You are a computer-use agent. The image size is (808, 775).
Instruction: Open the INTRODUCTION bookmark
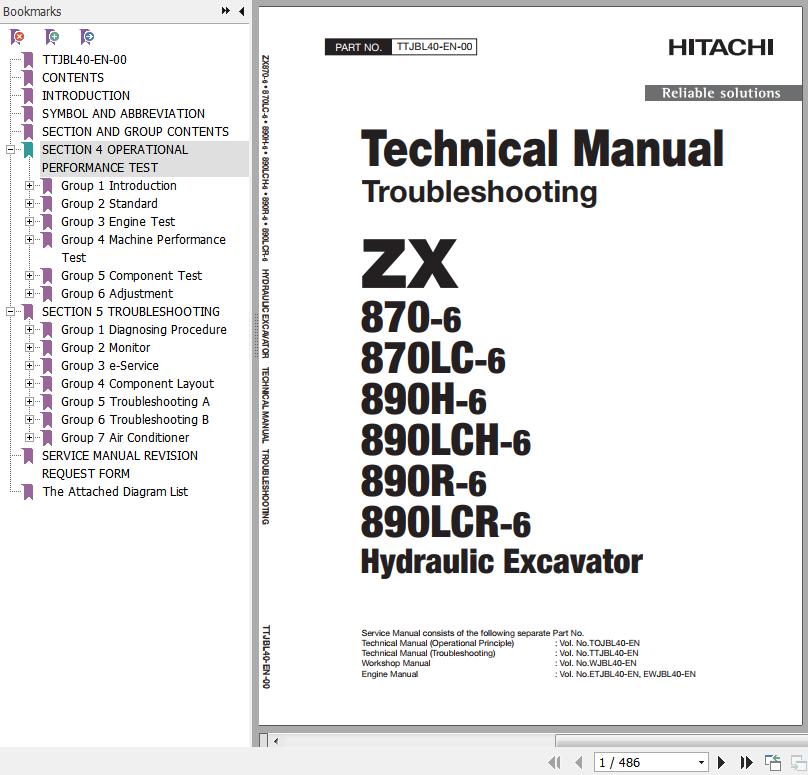(86, 96)
